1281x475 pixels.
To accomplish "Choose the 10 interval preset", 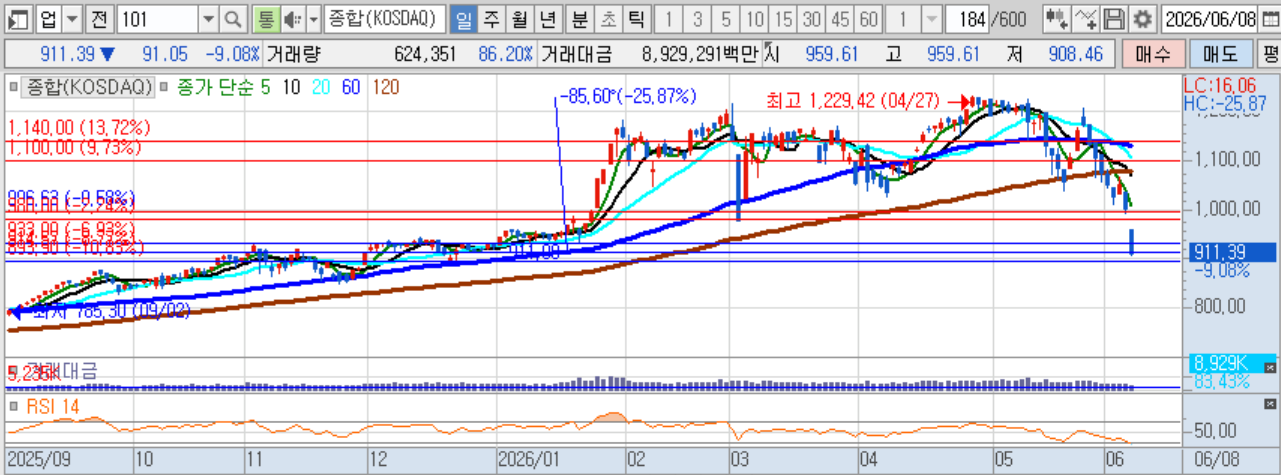I will 754,19.
